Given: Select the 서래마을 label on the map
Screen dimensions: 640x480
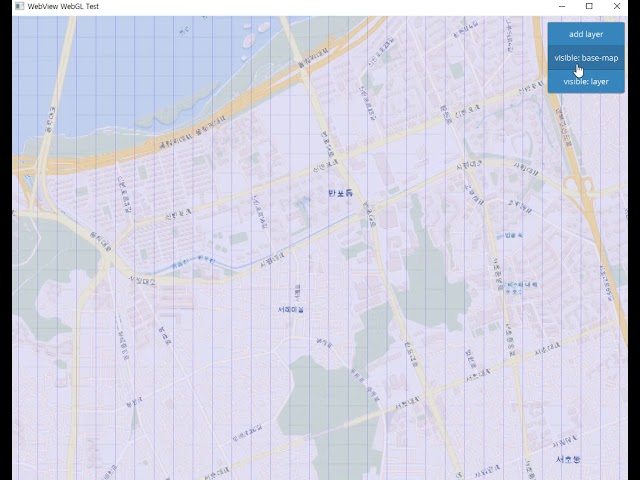Looking at the screenshot, I should pos(291,310).
